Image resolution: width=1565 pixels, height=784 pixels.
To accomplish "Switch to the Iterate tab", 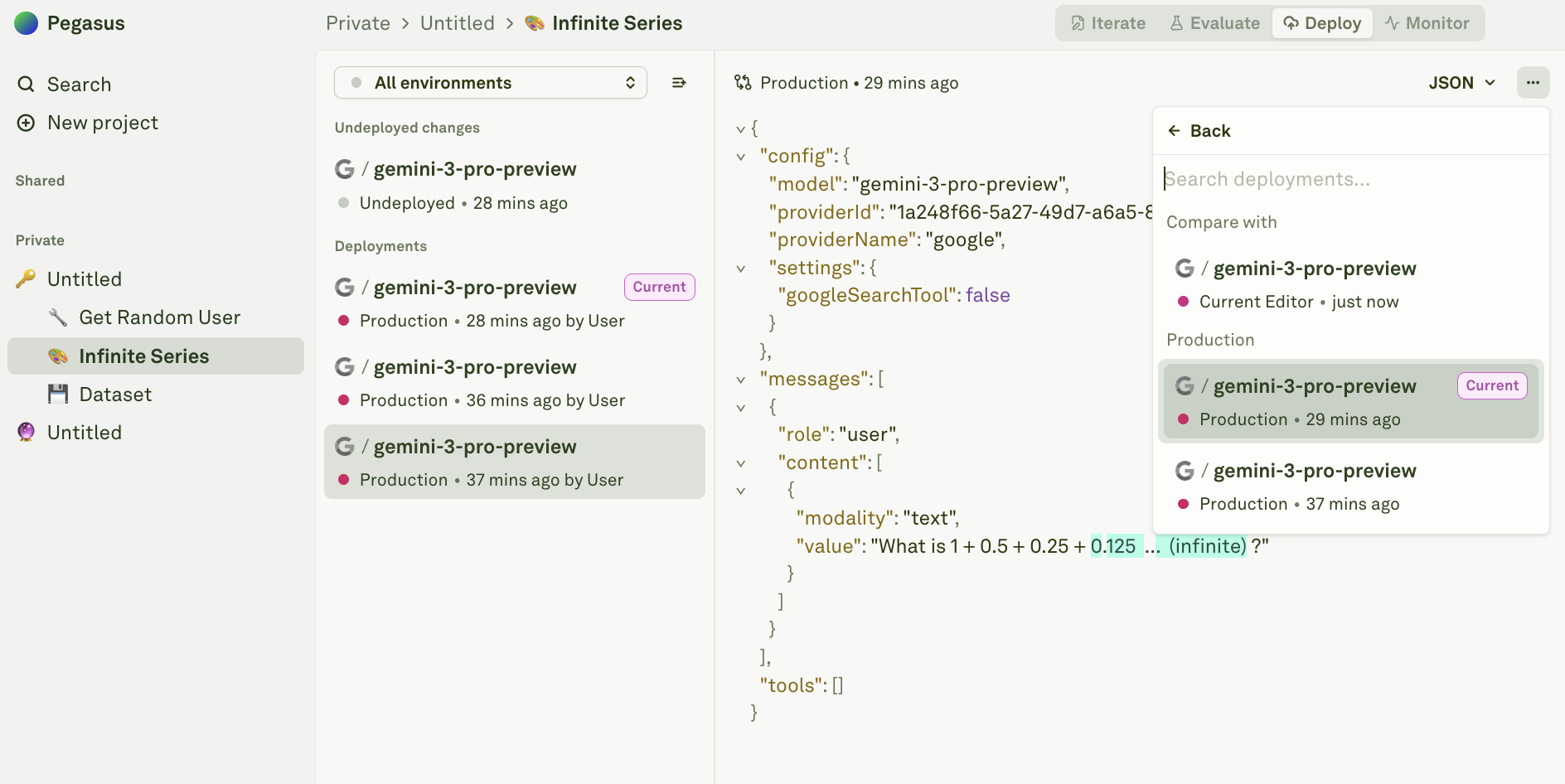I will tap(1108, 23).
